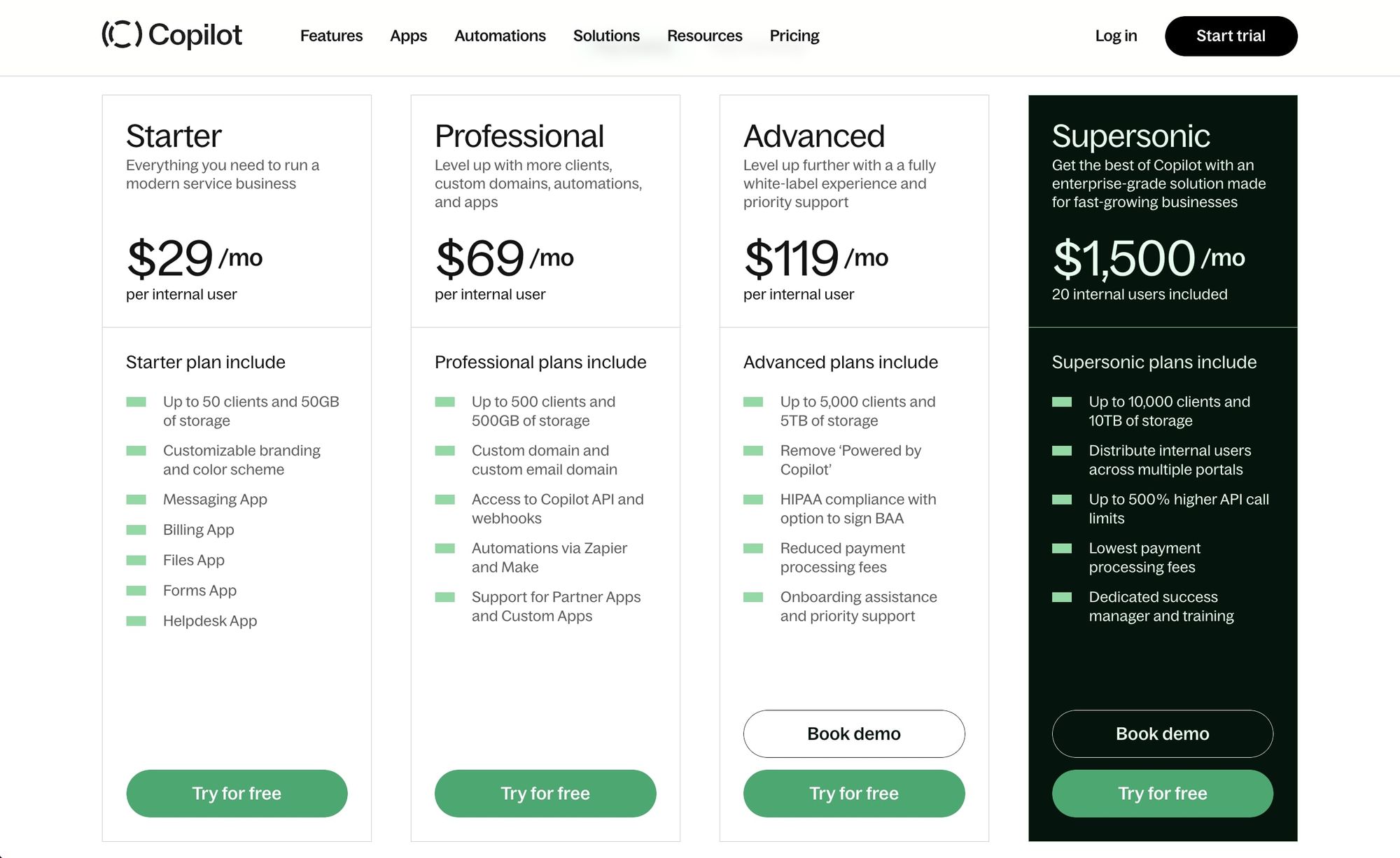Click the Copilot logo icon
1400x858 pixels.
tap(122, 34)
